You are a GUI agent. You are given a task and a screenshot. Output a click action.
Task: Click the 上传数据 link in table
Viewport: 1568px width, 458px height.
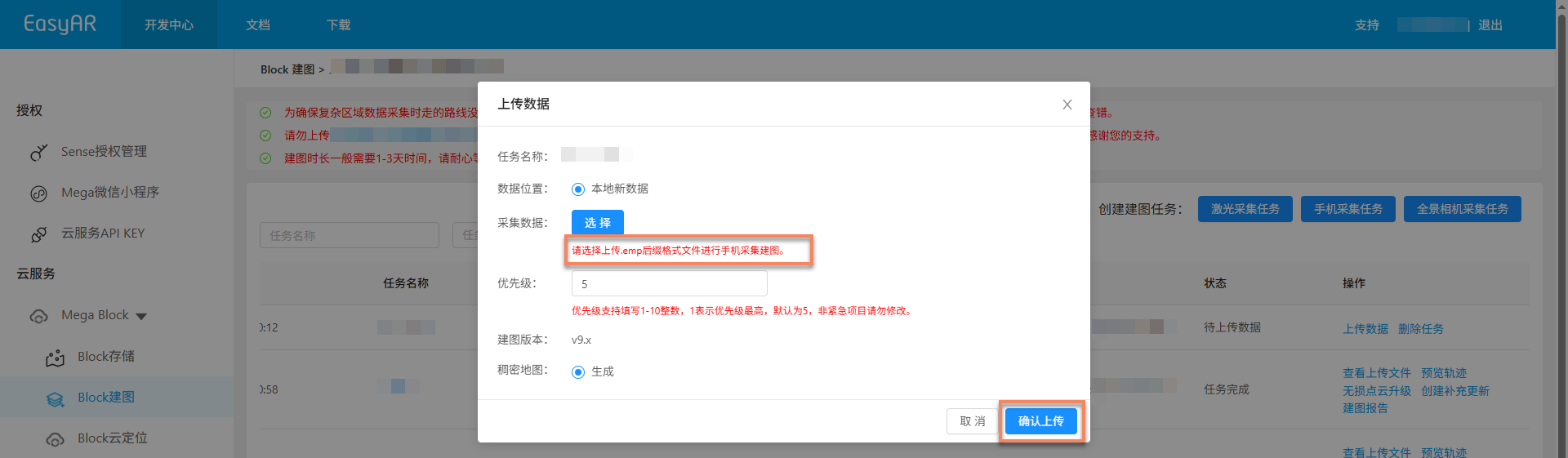pyautogui.click(x=1365, y=329)
